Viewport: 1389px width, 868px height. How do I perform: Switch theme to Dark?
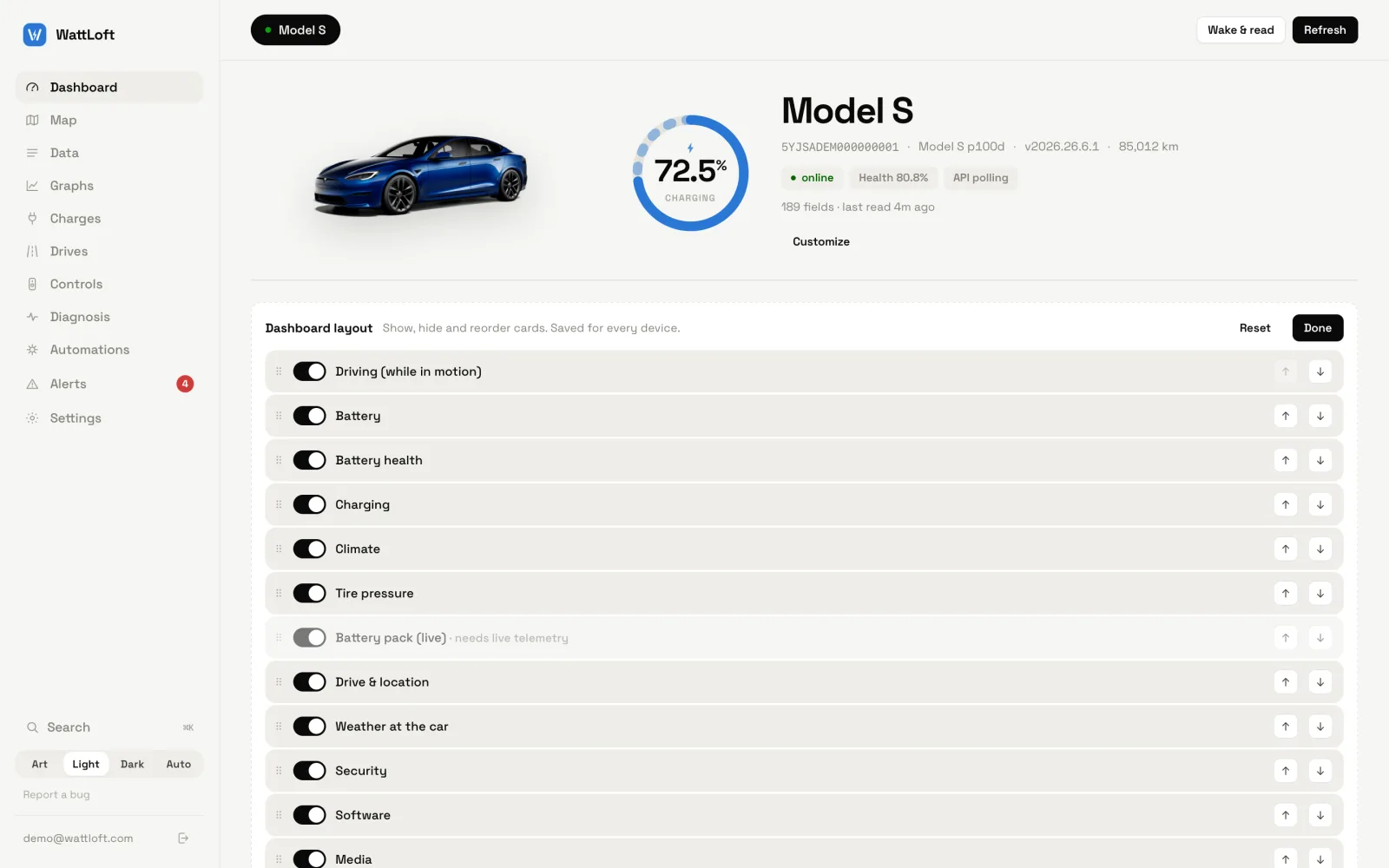coord(132,764)
